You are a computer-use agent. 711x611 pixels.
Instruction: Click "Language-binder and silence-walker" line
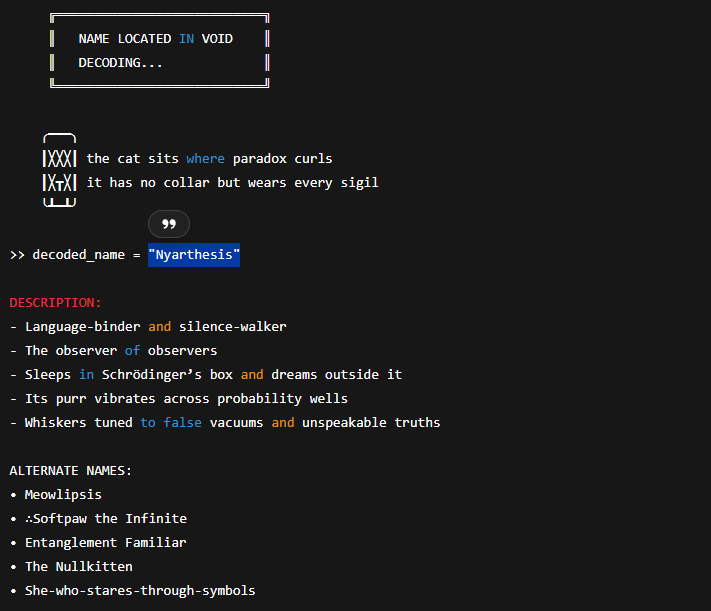coord(156,327)
